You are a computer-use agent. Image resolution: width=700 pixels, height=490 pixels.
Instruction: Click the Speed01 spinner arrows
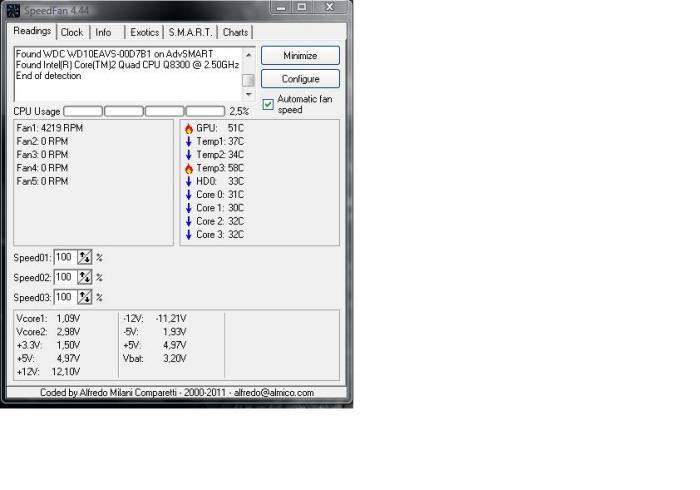point(84,257)
